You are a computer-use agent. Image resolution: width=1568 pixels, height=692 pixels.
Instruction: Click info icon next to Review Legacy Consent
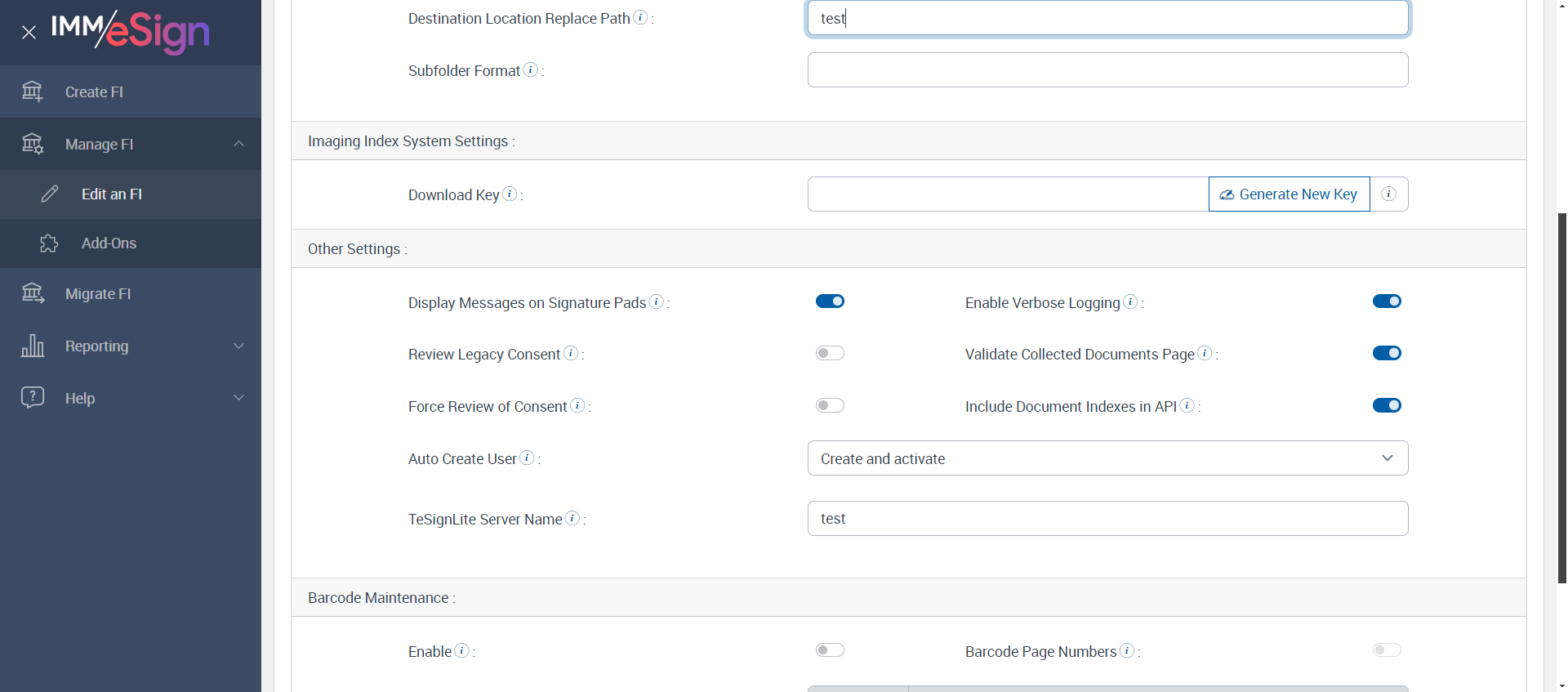[571, 353]
